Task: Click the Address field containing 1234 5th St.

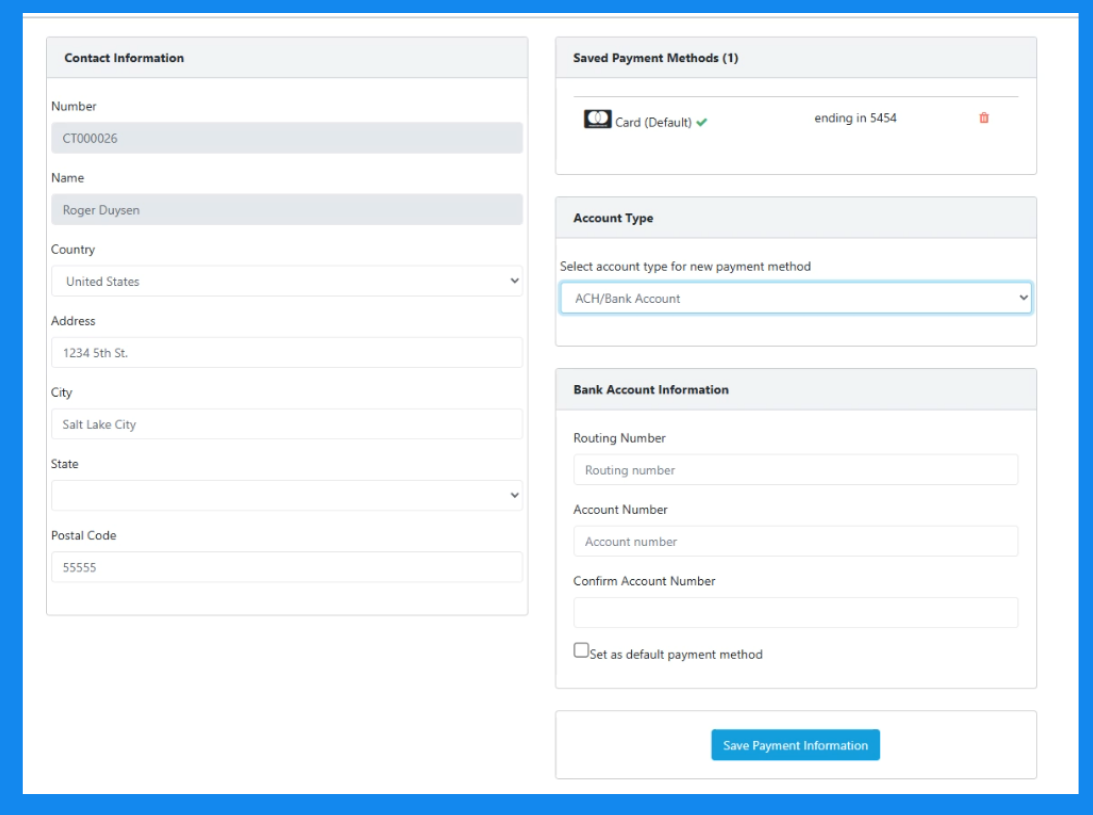Action: point(286,352)
